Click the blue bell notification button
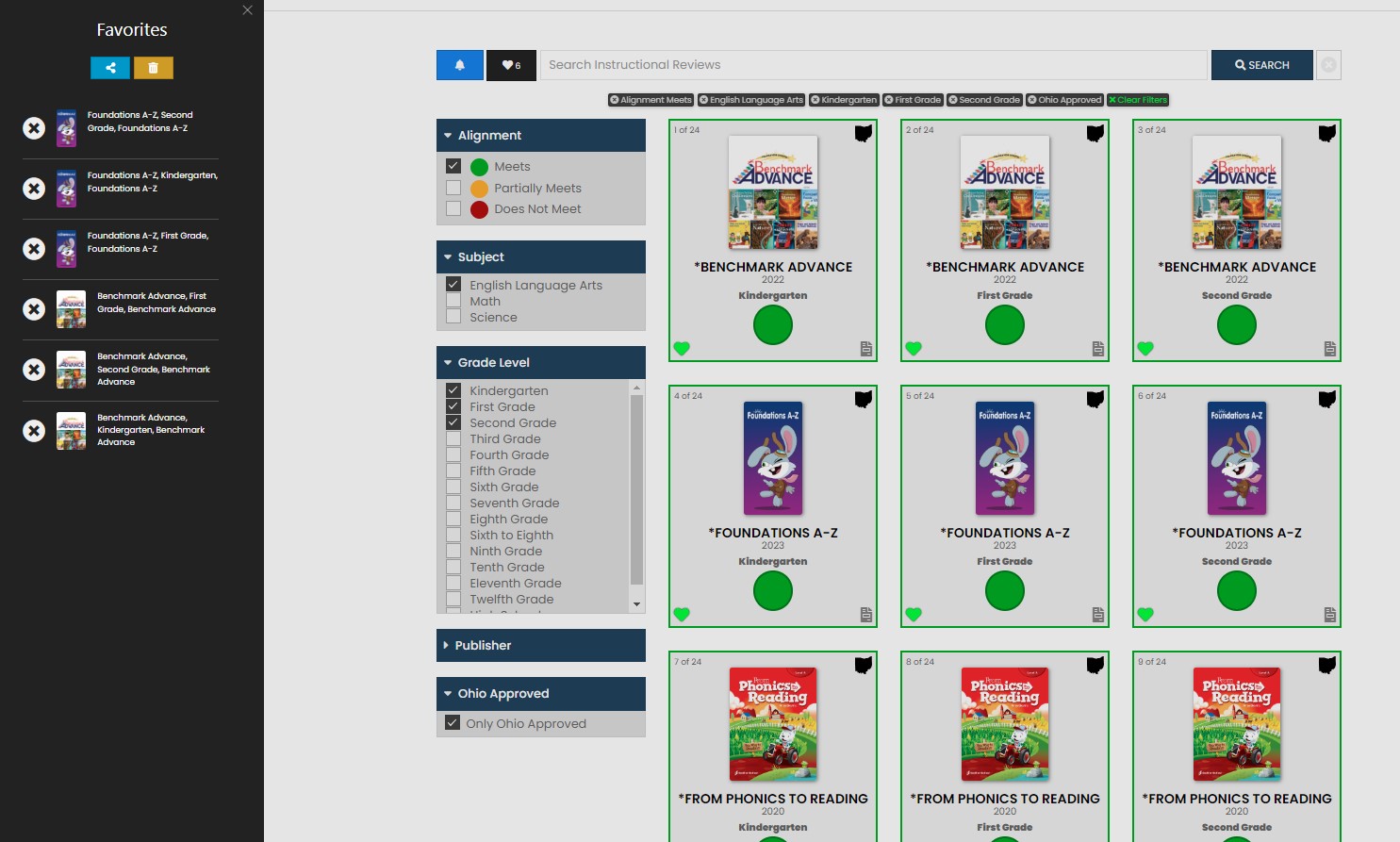This screenshot has height=842, width=1400. point(460,65)
